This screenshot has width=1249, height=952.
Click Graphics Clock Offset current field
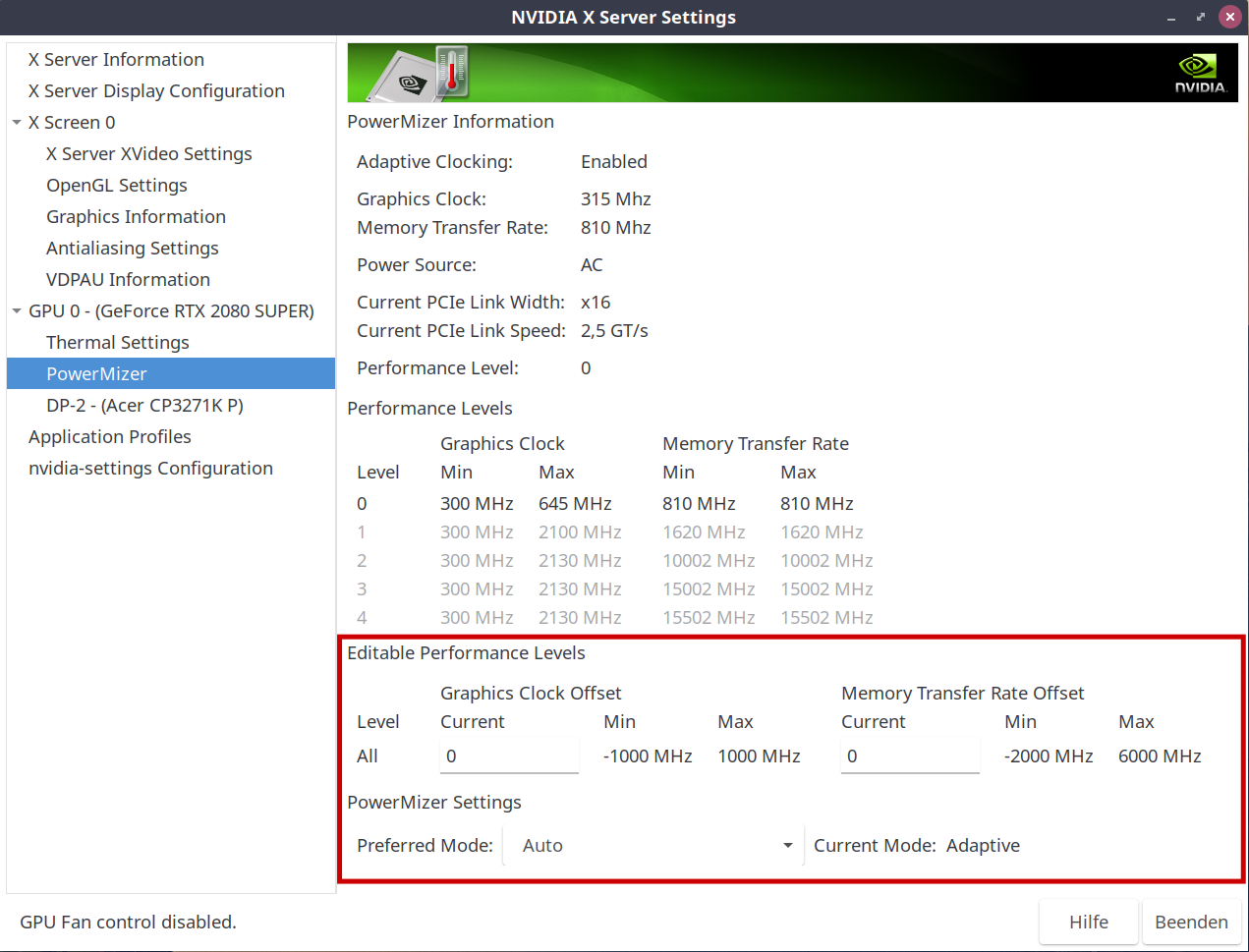click(509, 756)
